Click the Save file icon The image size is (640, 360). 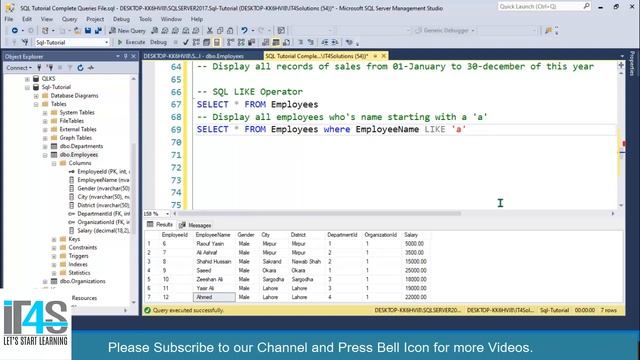pos(88,31)
